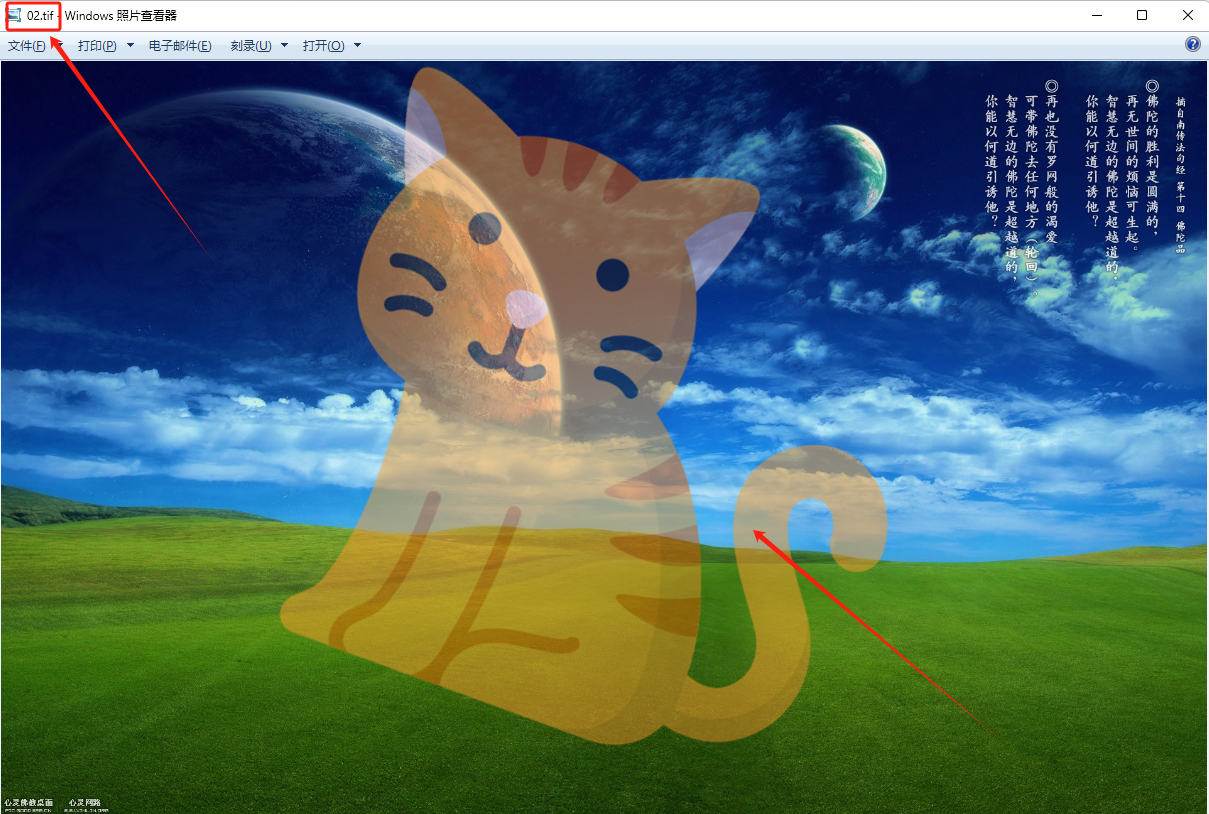Expand the dropdown arrow next to 打开(O)
This screenshot has width=1209, height=814.
357,46
